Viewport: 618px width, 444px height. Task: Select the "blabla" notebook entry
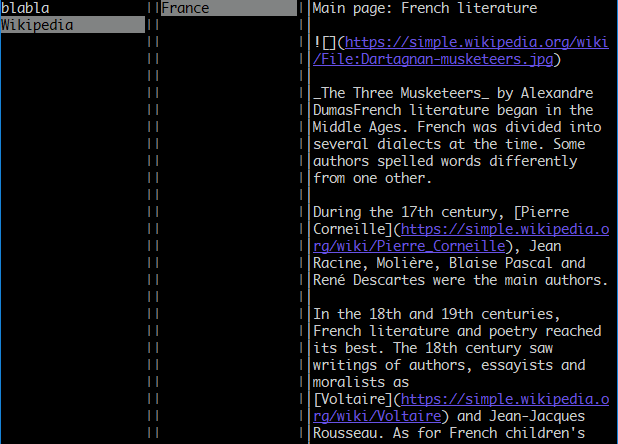coord(25,8)
